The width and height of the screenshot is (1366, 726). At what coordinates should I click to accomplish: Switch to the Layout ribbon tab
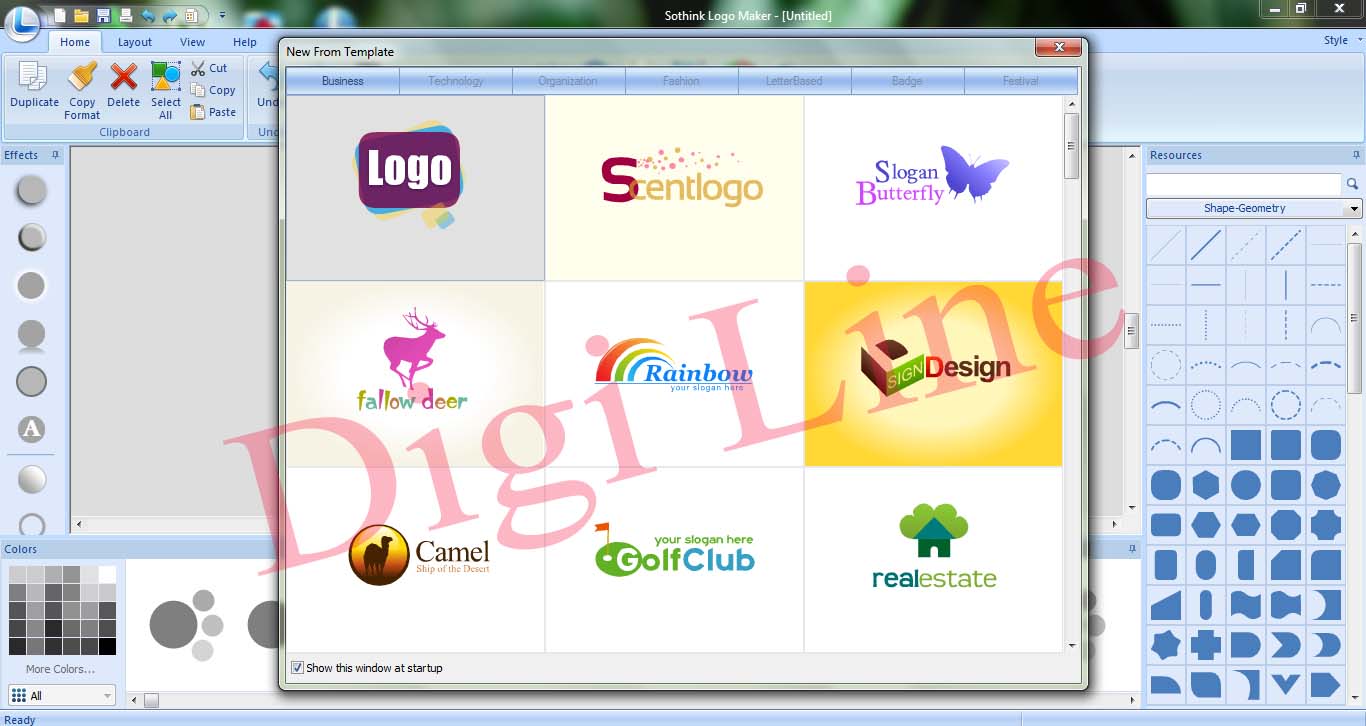pyautogui.click(x=135, y=42)
